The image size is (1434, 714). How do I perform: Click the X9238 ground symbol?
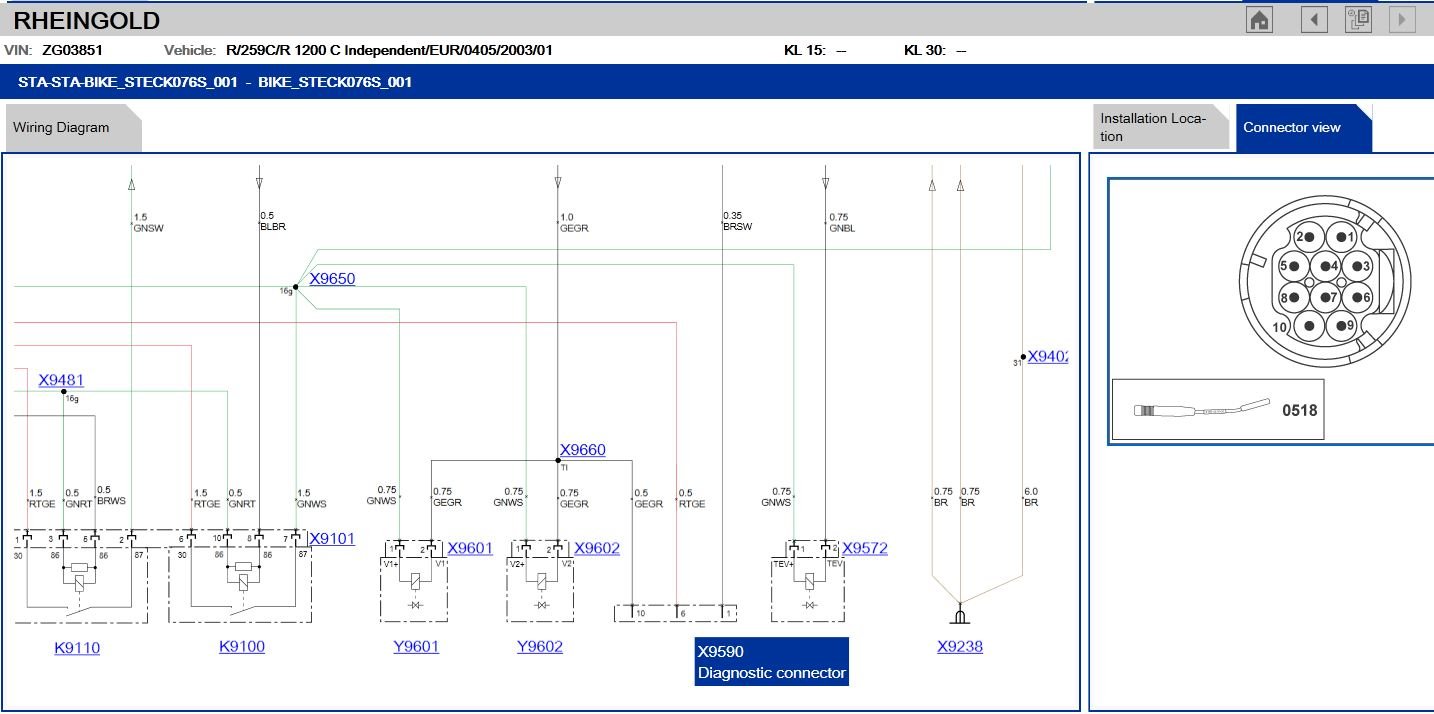959,614
